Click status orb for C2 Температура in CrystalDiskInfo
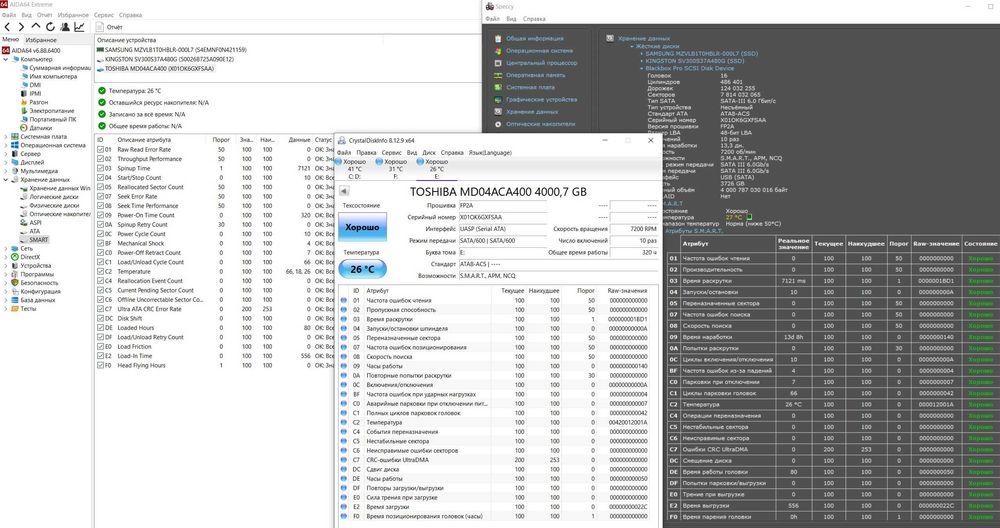The width and height of the screenshot is (1000, 528). [x=344, y=422]
